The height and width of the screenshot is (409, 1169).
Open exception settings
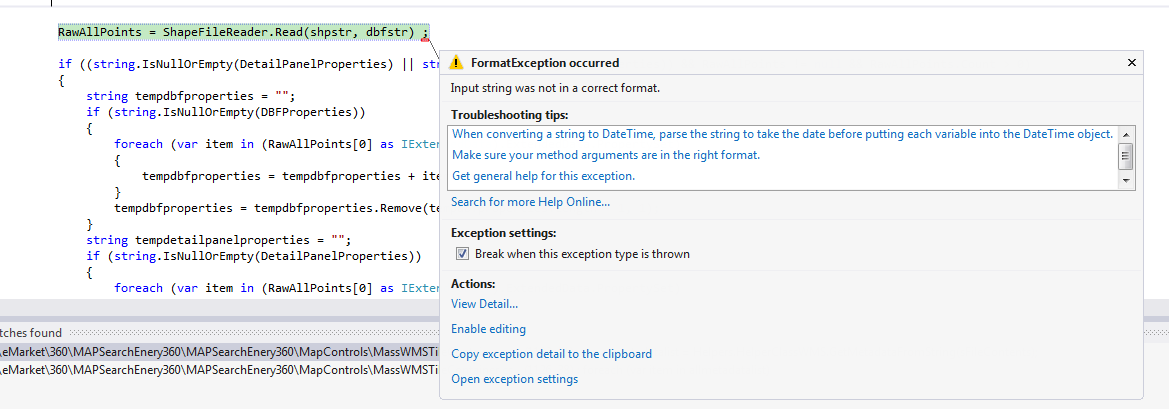pyautogui.click(x=514, y=379)
